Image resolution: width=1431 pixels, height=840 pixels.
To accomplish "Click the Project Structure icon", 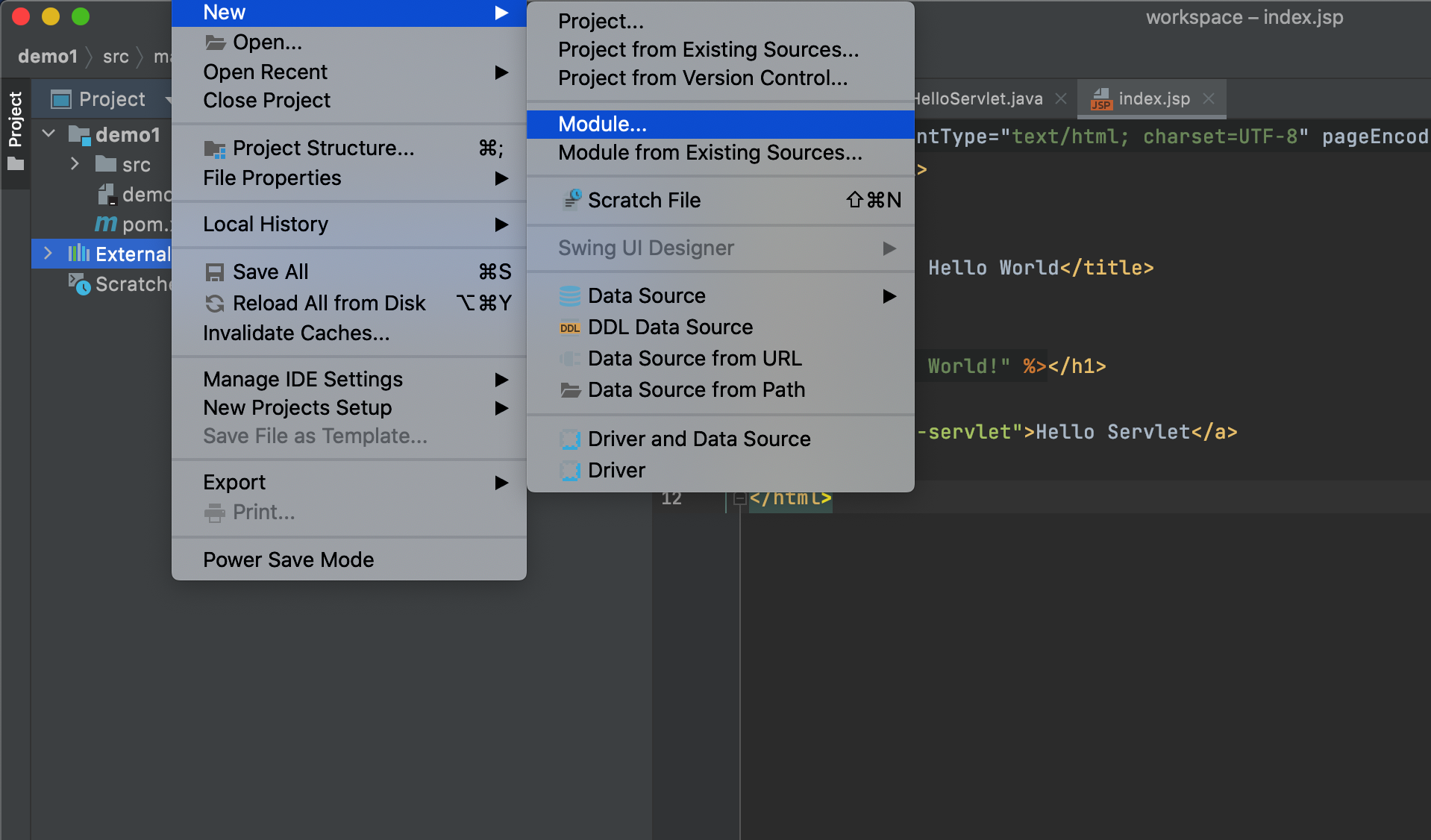I will pos(215,149).
